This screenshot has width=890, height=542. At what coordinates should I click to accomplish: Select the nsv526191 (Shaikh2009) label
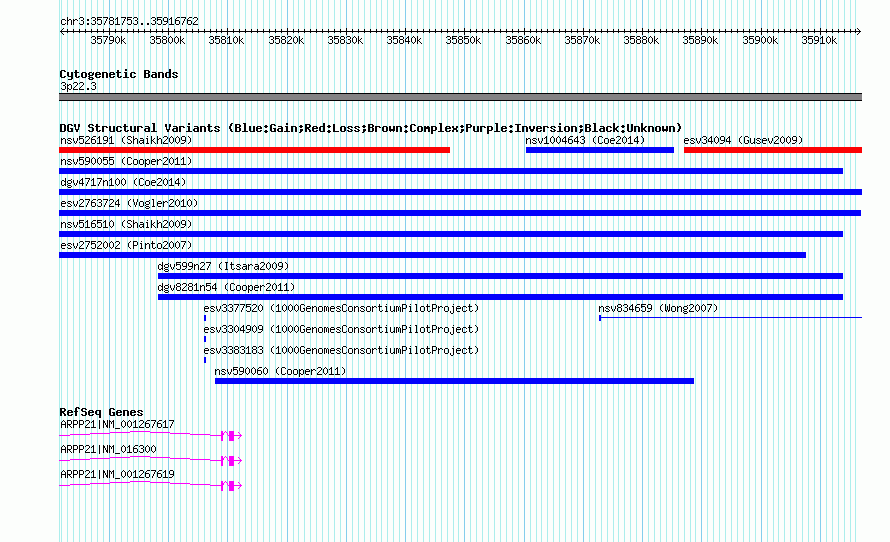[x=126, y=140]
